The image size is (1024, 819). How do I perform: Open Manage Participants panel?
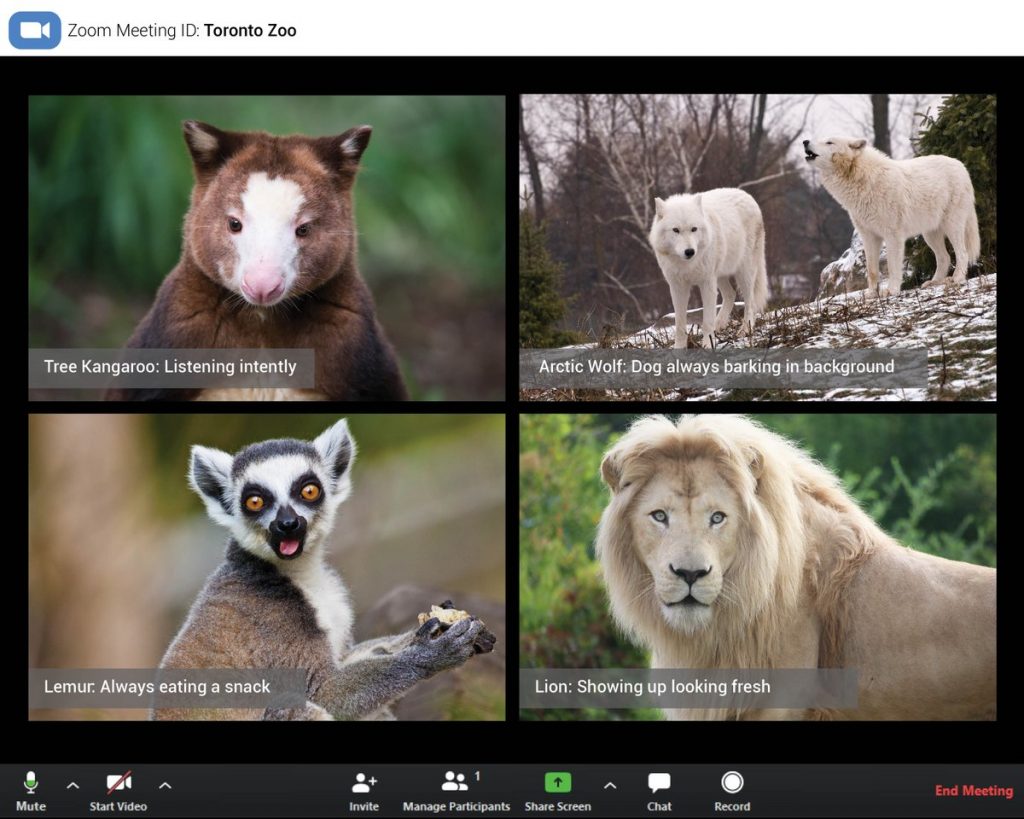coord(456,783)
